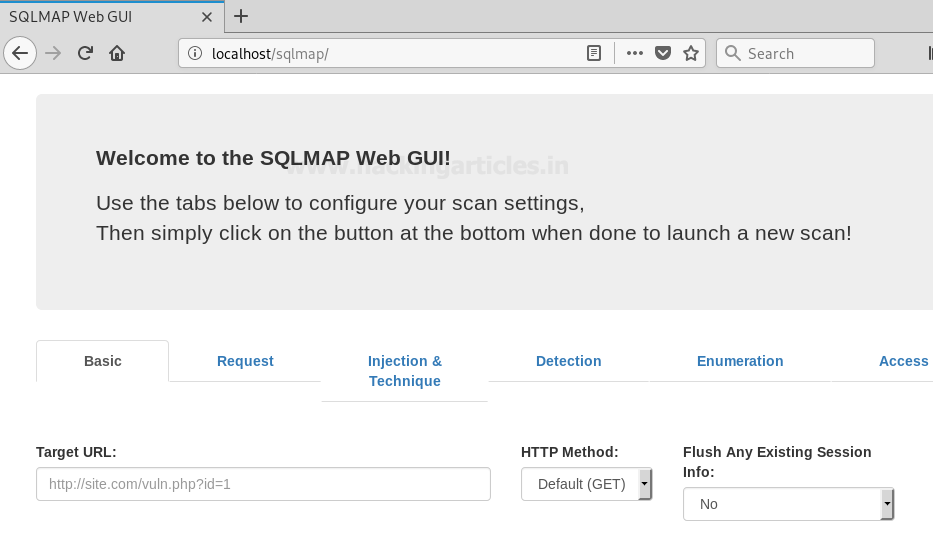Viewport: 933px width, 546px height.
Task: Close the SQLMAP Web GUI tab
Action: (x=206, y=17)
